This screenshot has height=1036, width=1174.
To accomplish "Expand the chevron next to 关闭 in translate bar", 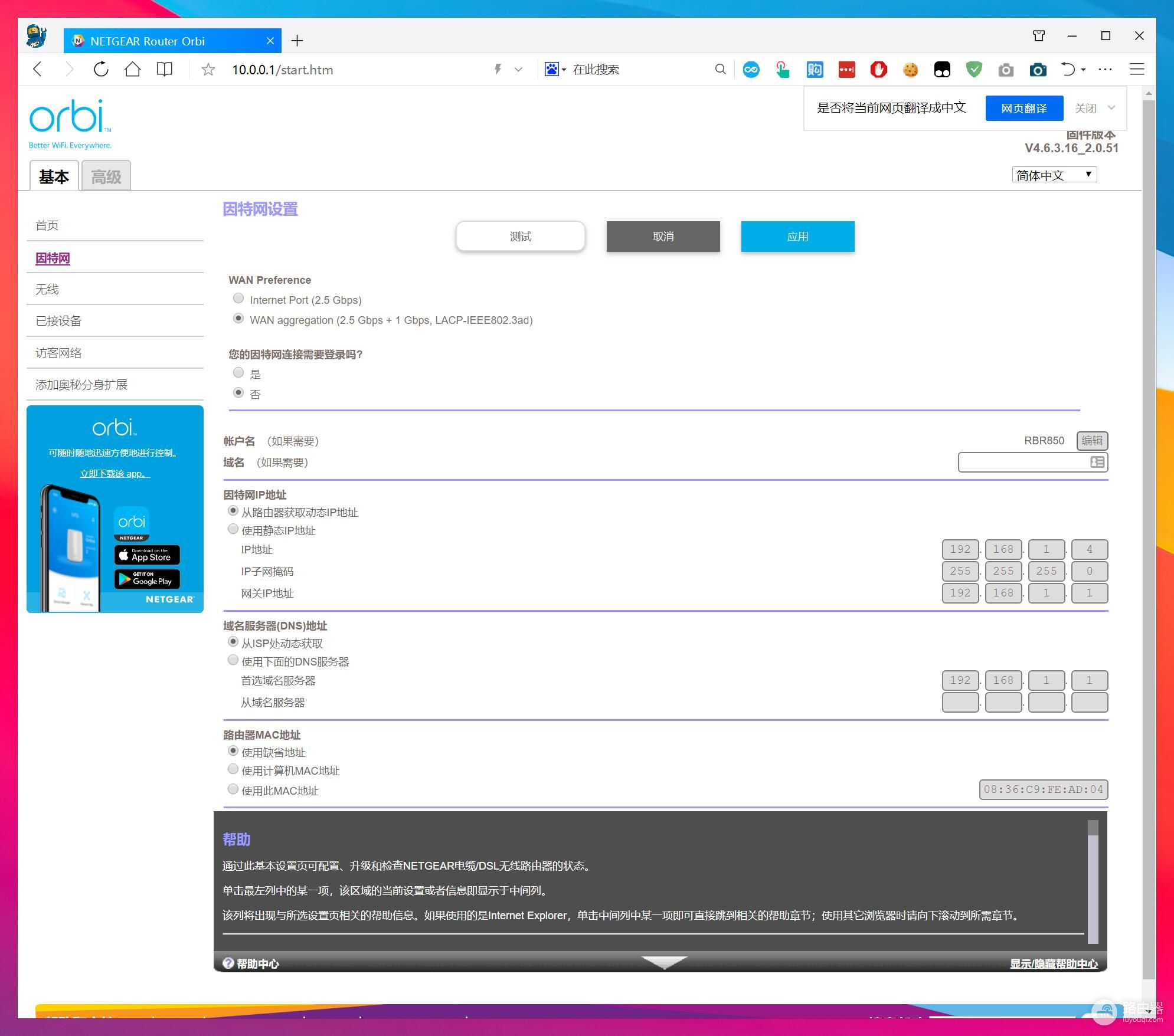I will 1111,108.
